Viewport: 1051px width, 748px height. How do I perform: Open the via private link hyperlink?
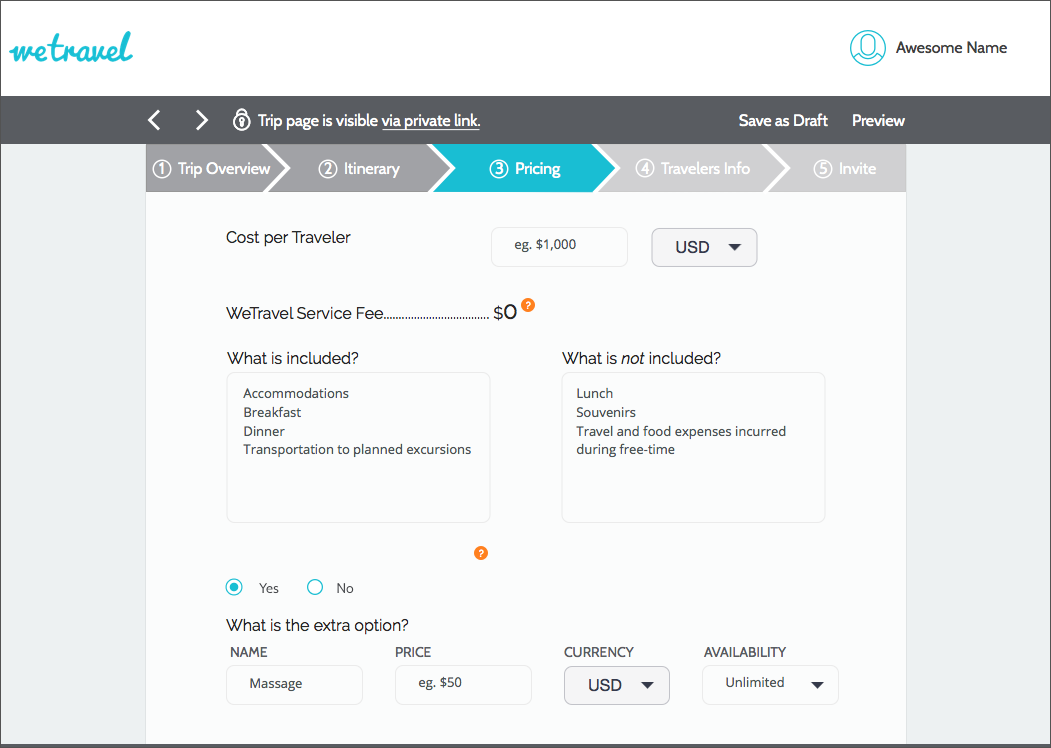click(430, 121)
